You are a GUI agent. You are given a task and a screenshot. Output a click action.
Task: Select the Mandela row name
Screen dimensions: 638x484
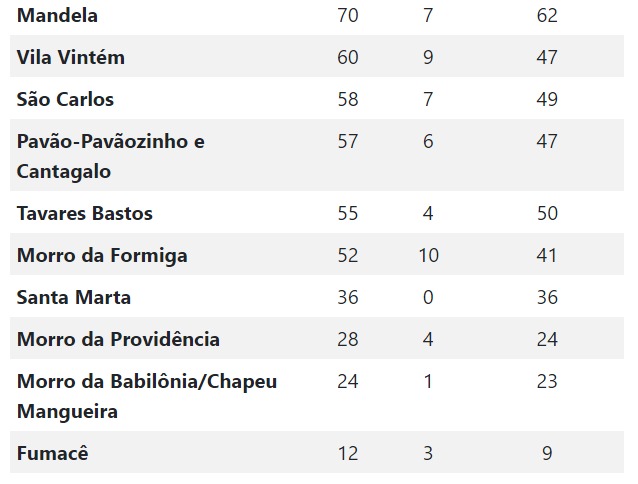click(x=57, y=15)
